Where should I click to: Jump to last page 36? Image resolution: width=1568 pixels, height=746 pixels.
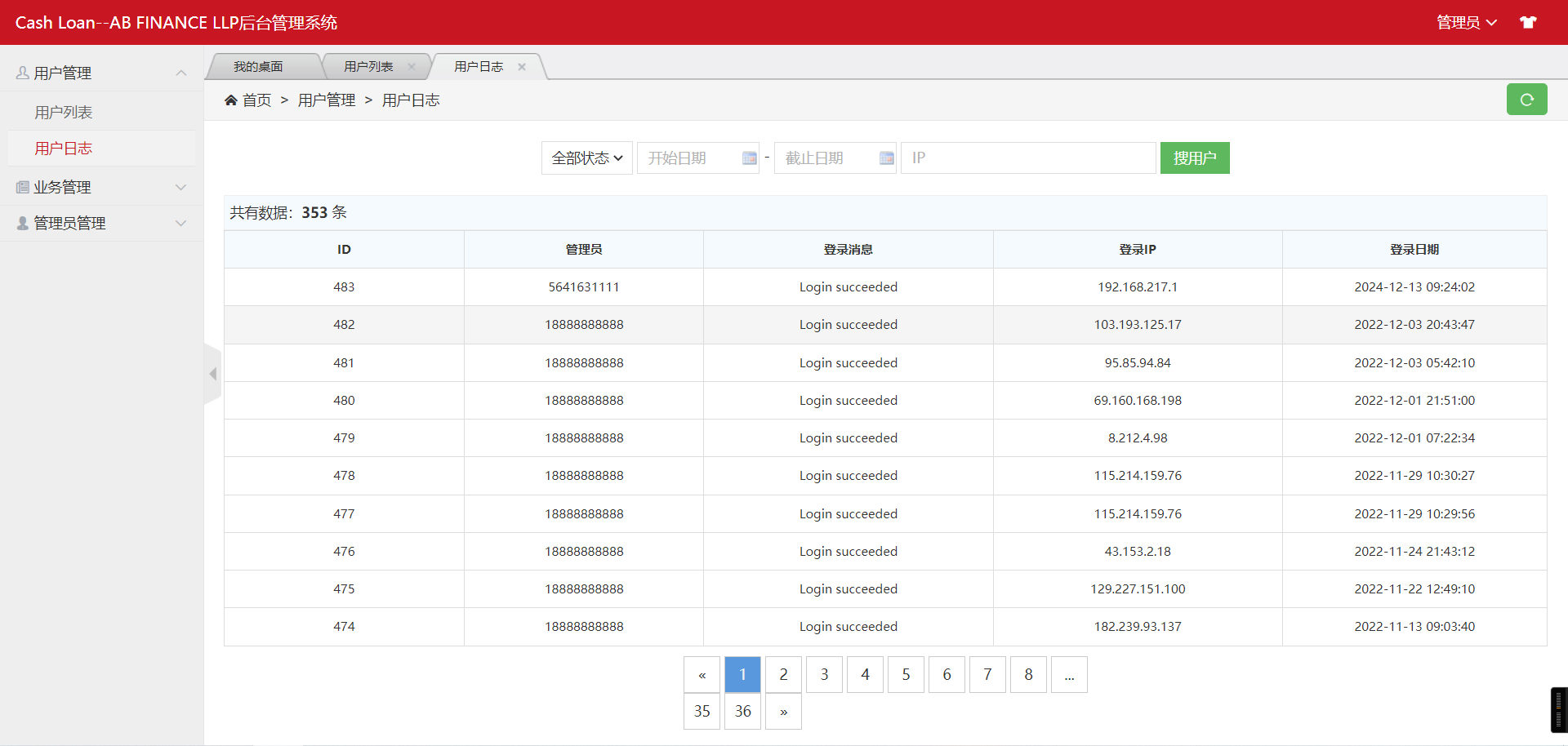(742, 712)
